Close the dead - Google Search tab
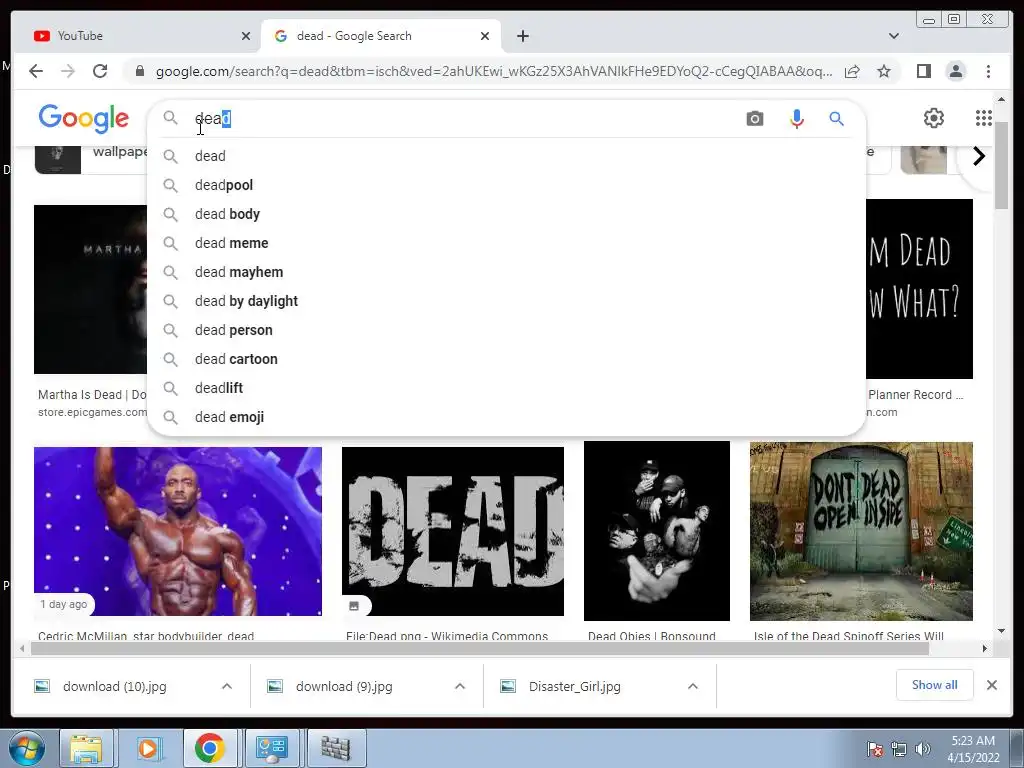This screenshot has height=768, width=1024. pos(485,36)
